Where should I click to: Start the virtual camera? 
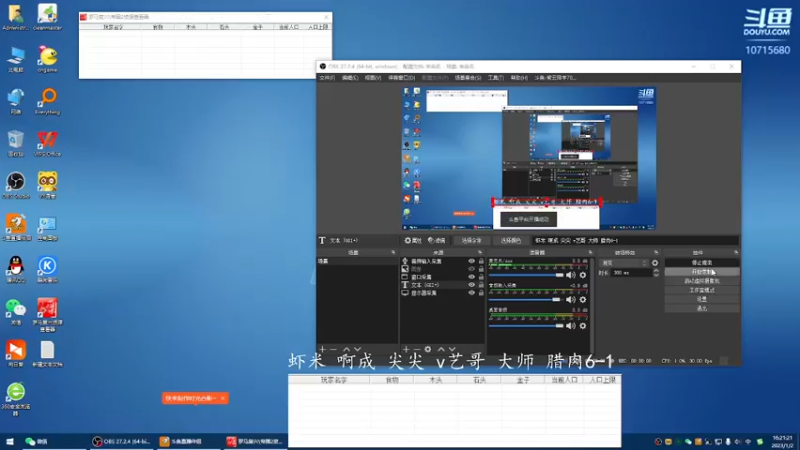pyautogui.click(x=702, y=281)
